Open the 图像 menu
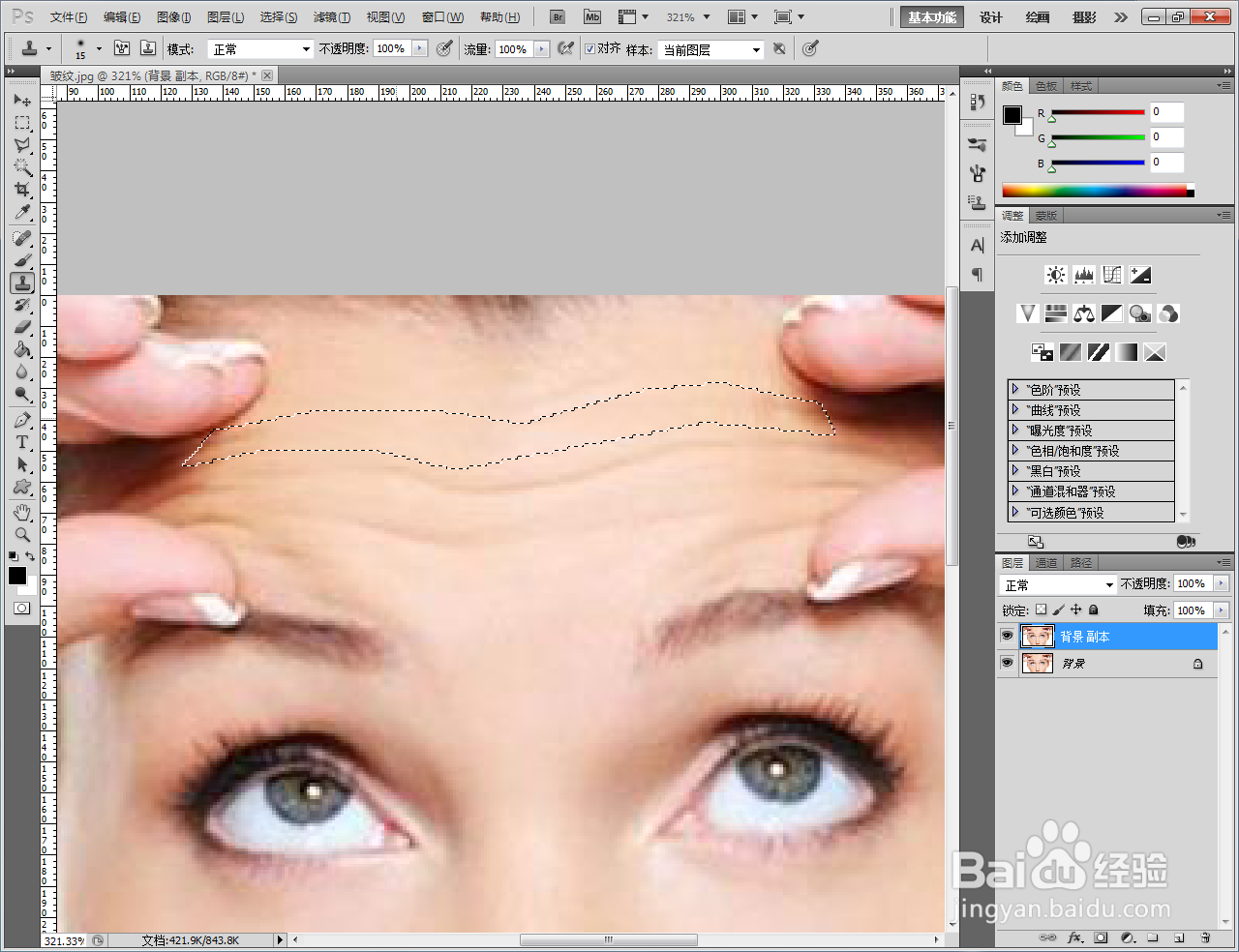Image resolution: width=1239 pixels, height=952 pixels. (x=174, y=17)
